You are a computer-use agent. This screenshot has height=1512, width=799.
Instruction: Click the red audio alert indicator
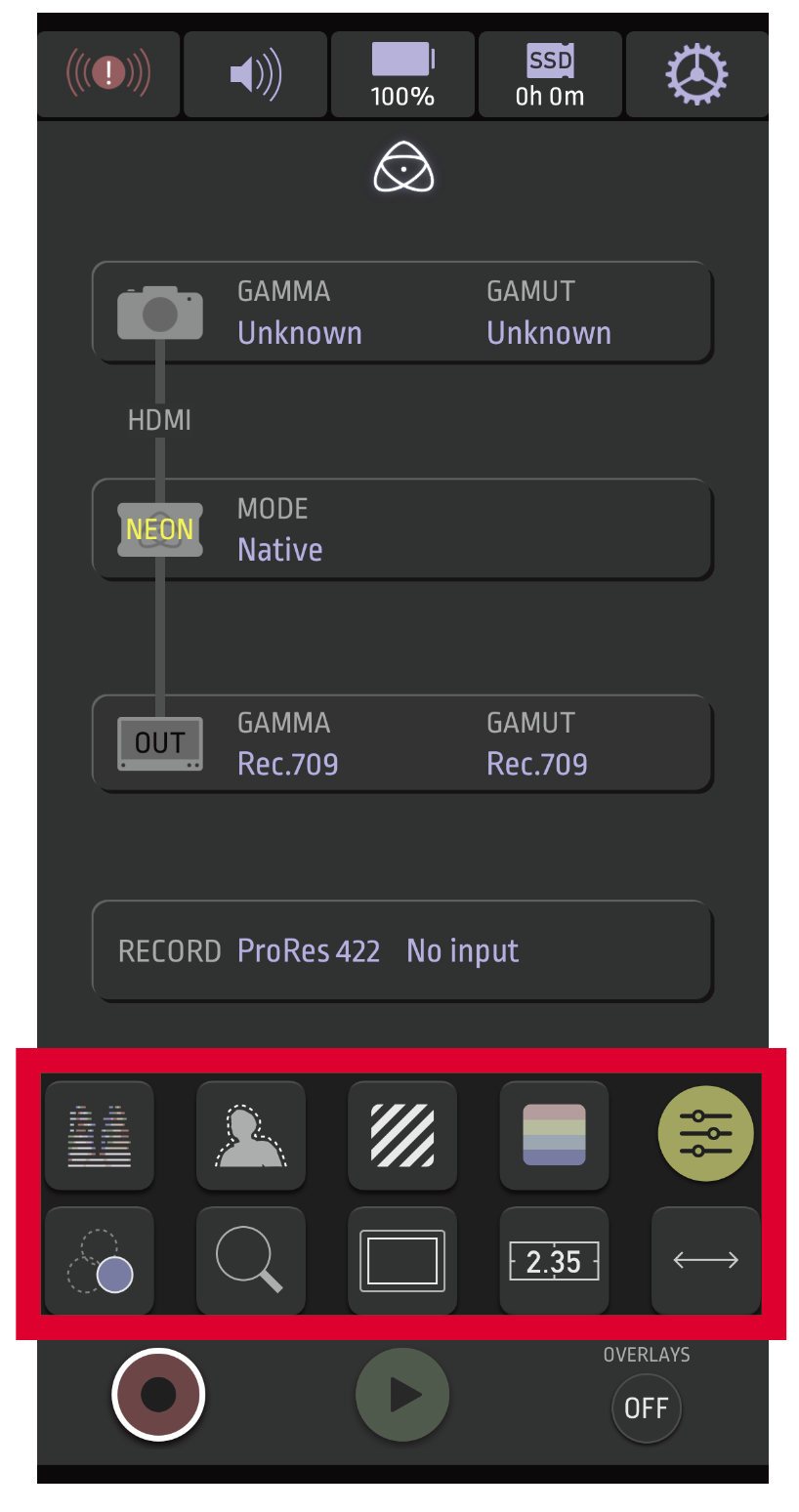click(x=108, y=74)
